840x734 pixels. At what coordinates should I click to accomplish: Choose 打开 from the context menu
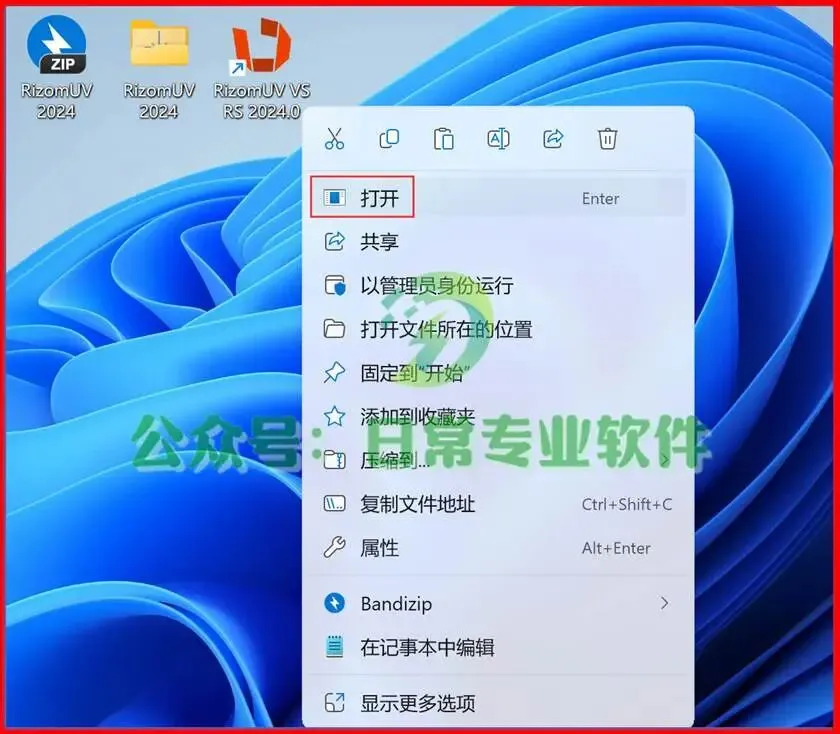tap(498, 198)
